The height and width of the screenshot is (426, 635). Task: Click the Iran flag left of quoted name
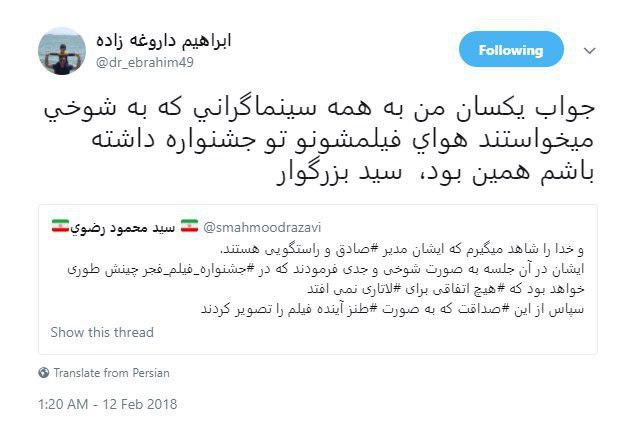pyautogui.click(x=63, y=227)
